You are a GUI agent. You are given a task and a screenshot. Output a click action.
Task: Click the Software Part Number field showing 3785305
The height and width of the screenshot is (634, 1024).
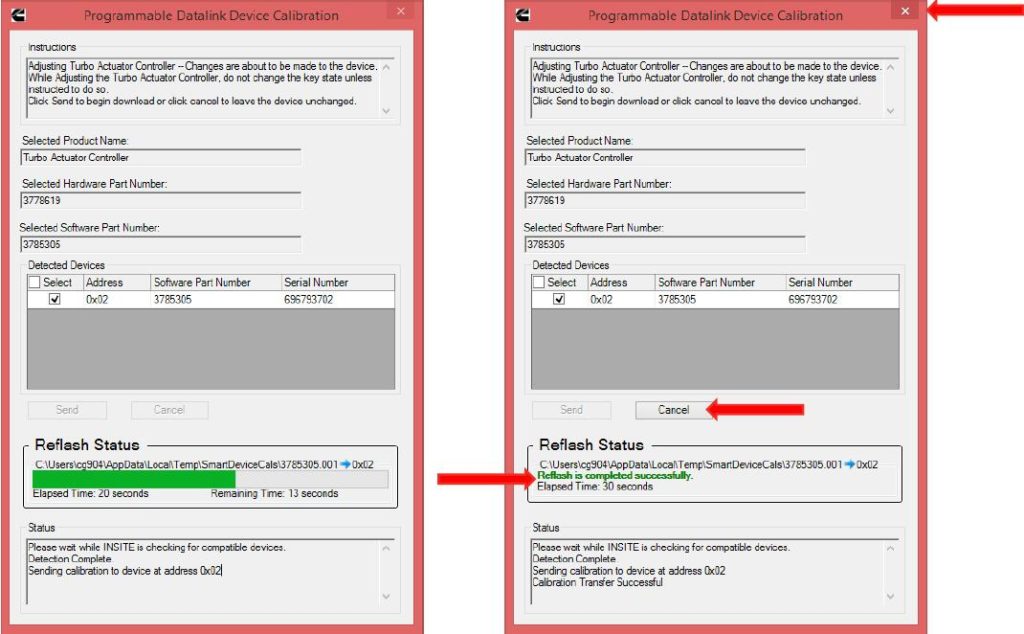coord(160,244)
